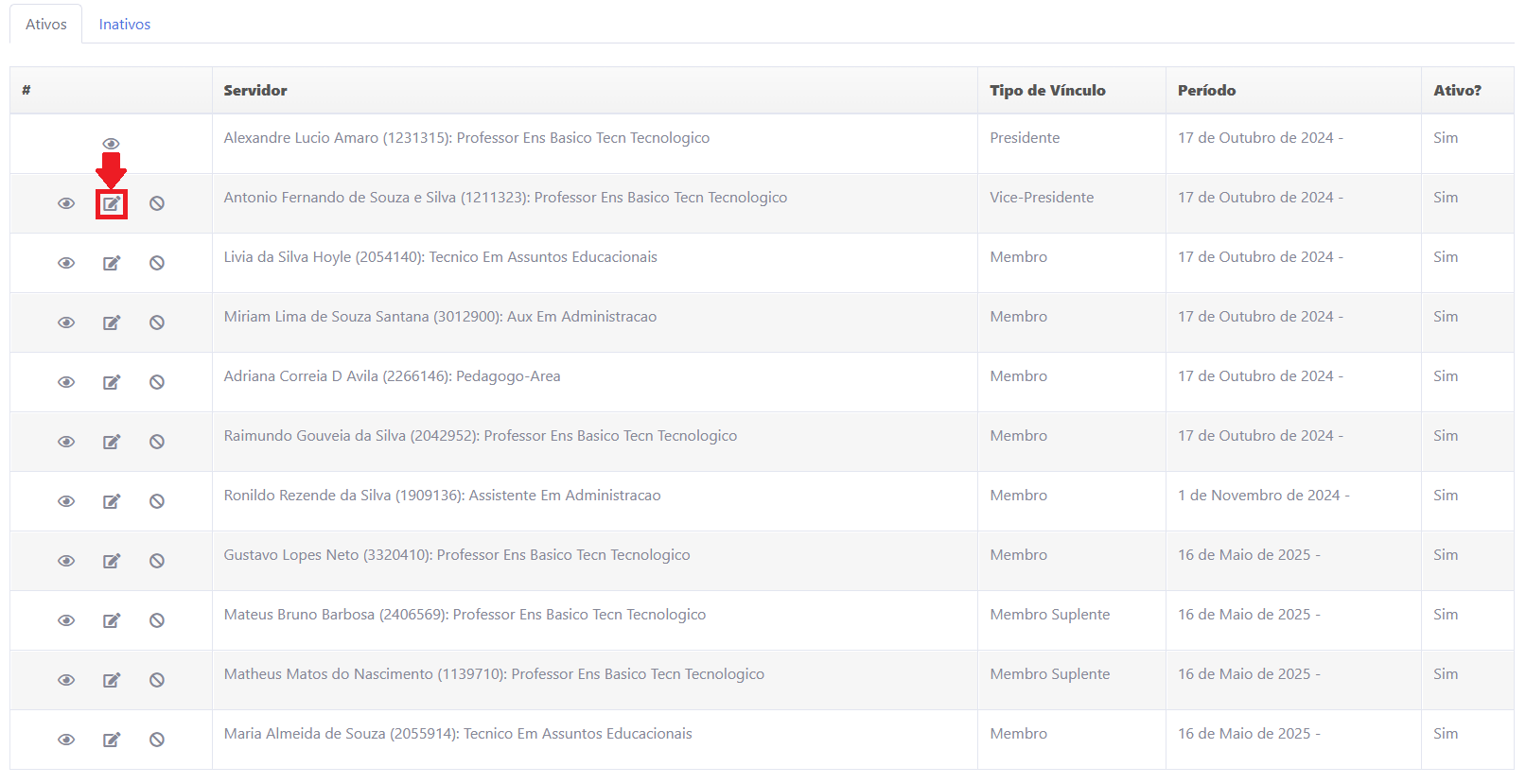Select the Ativos tab
1526x784 pixels.
(46, 25)
